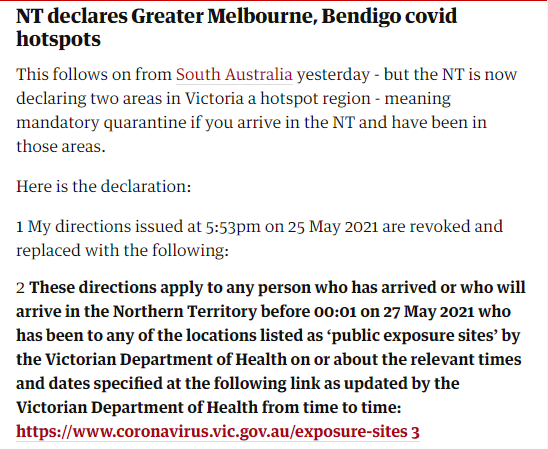Click the '25 May 2021' date text
Screen dimensions: 548x449
pyautogui.click(x=333, y=227)
